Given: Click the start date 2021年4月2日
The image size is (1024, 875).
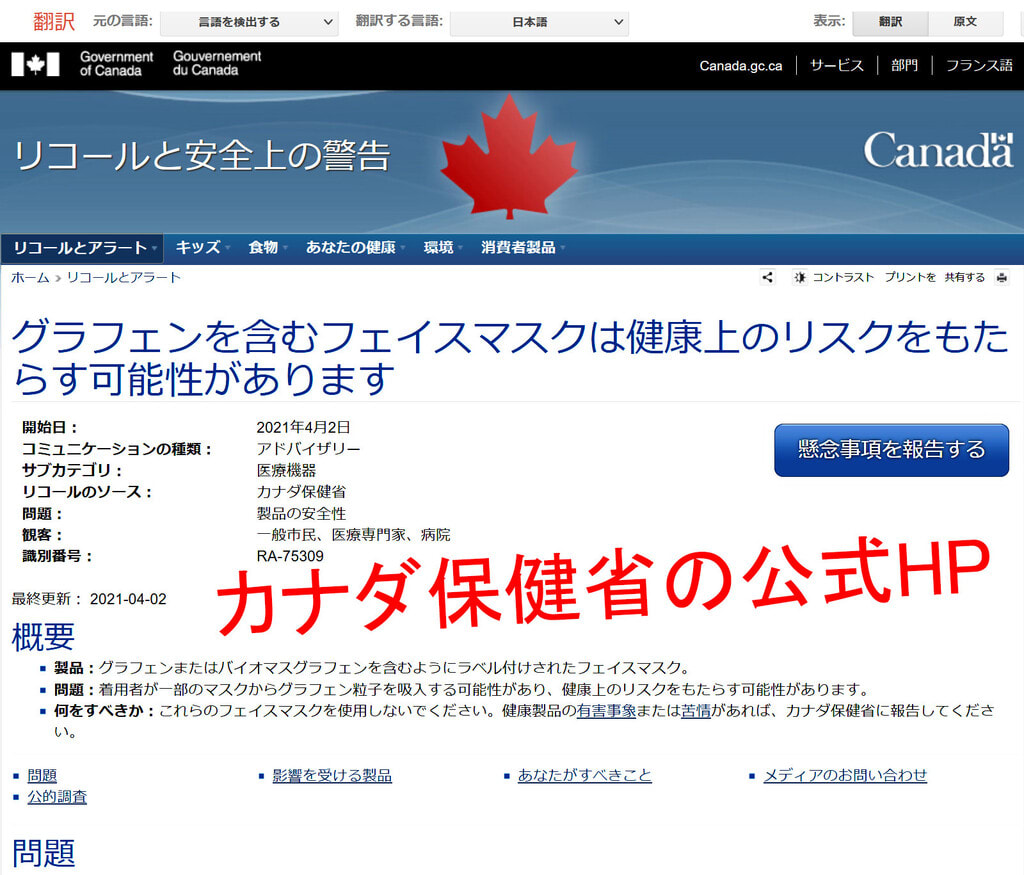Looking at the screenshot, I should point(303,428).
